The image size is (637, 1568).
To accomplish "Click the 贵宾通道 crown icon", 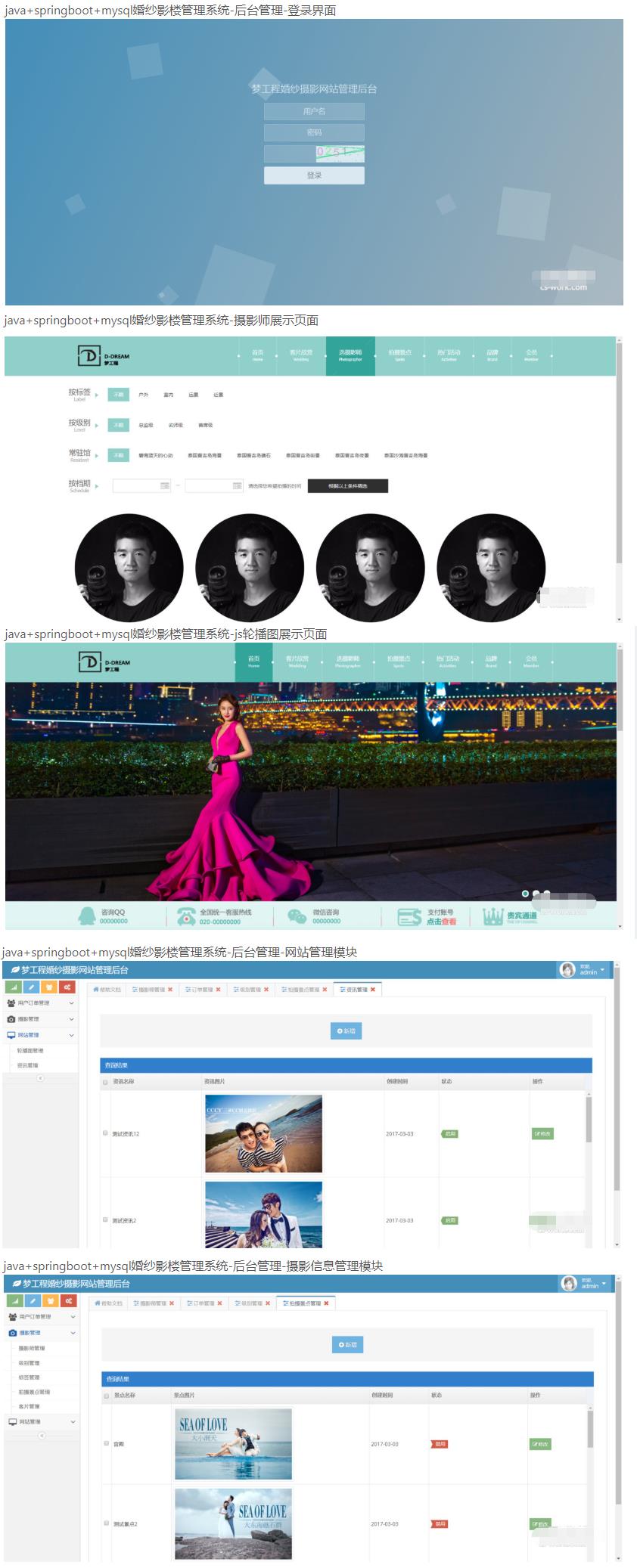I will tap(493, 916).
